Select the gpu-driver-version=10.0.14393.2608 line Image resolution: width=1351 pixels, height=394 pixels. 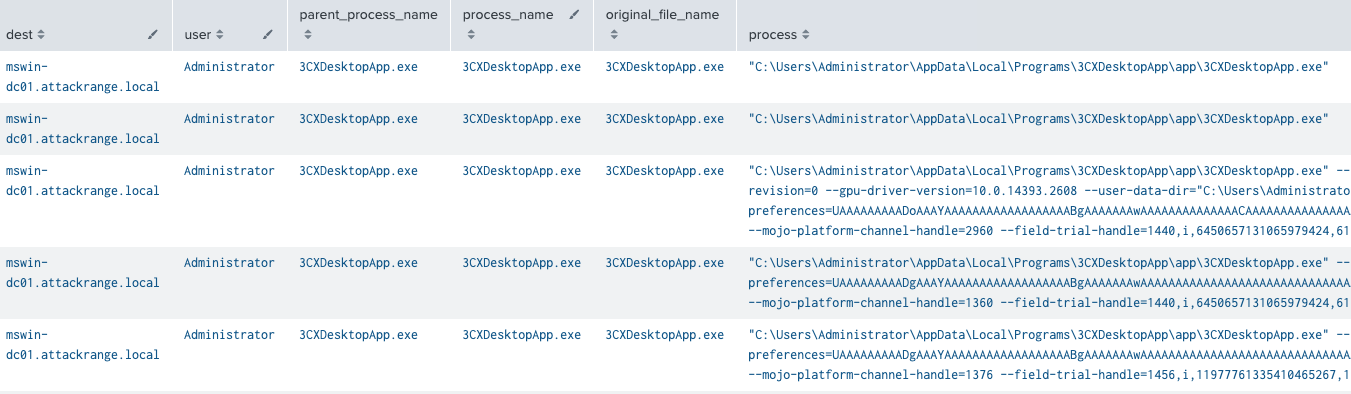click(x=1050, y=191)
